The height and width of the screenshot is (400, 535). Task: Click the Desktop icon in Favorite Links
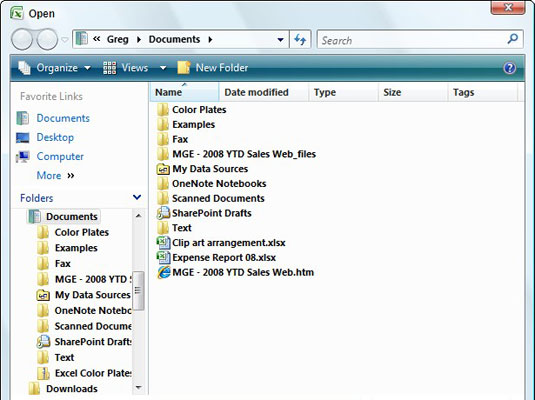[23, 138]
